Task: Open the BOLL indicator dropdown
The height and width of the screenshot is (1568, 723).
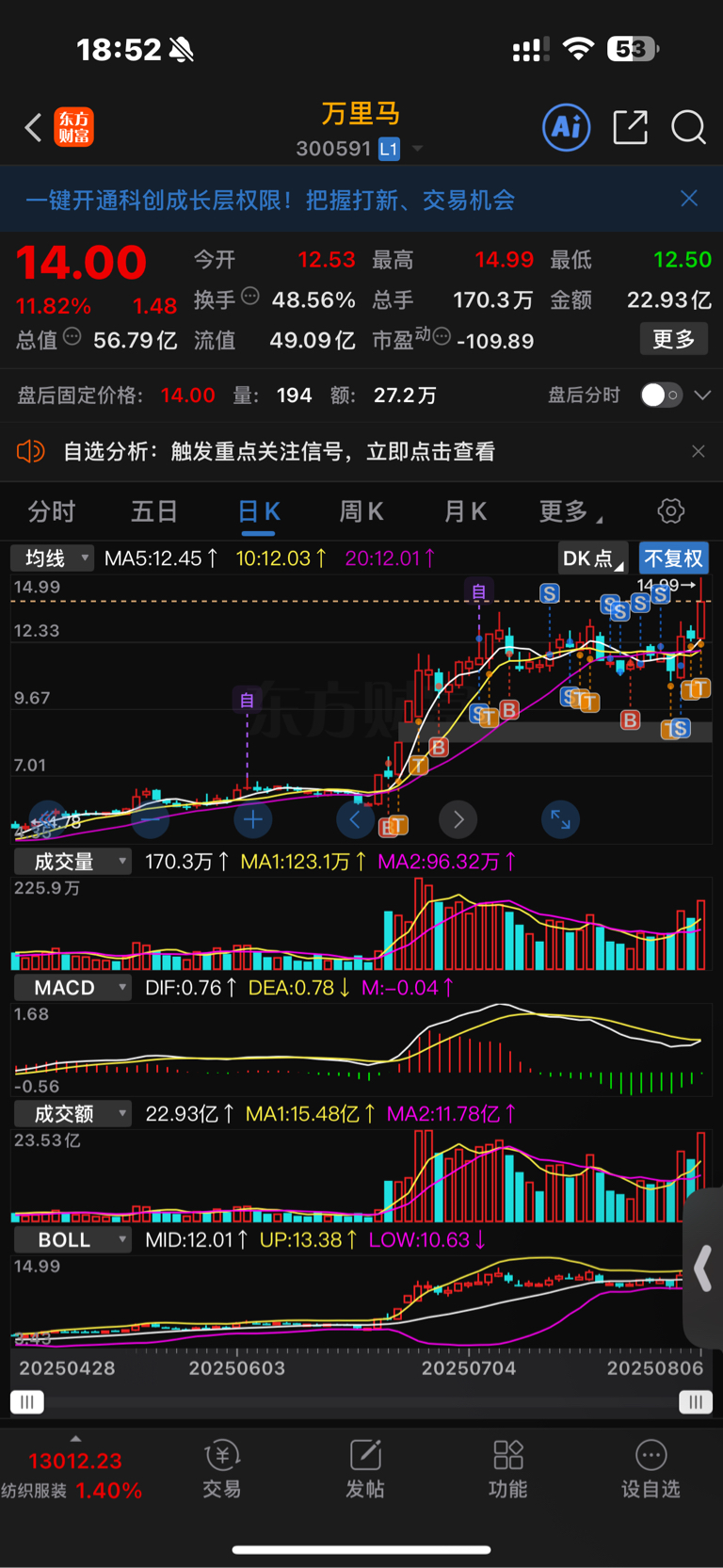Action: coord(72,1239)
